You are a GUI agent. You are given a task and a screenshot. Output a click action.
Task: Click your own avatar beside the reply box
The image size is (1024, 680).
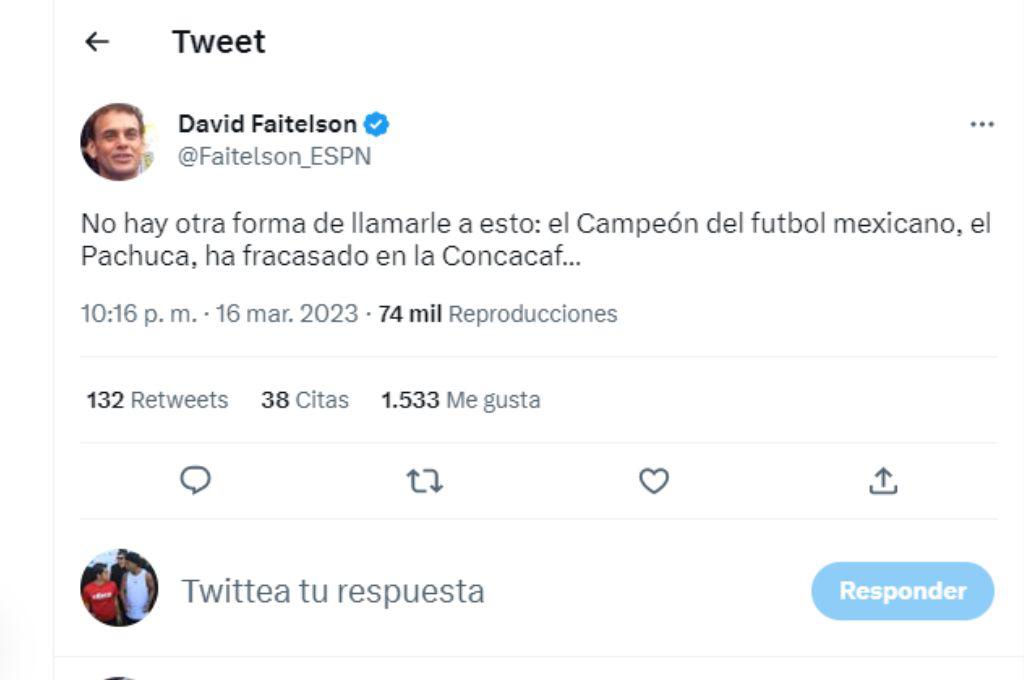click(x=117, y=590)
